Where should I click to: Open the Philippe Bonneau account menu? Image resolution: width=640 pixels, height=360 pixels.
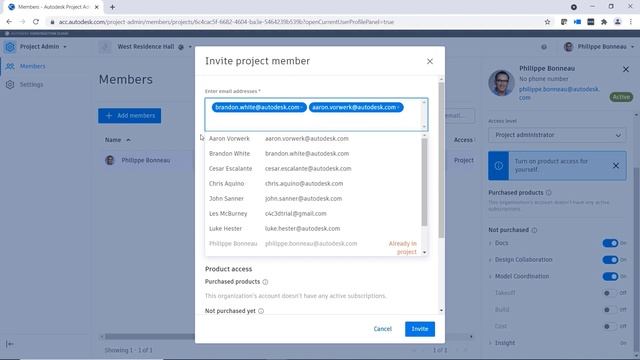(x=600, y=47)
